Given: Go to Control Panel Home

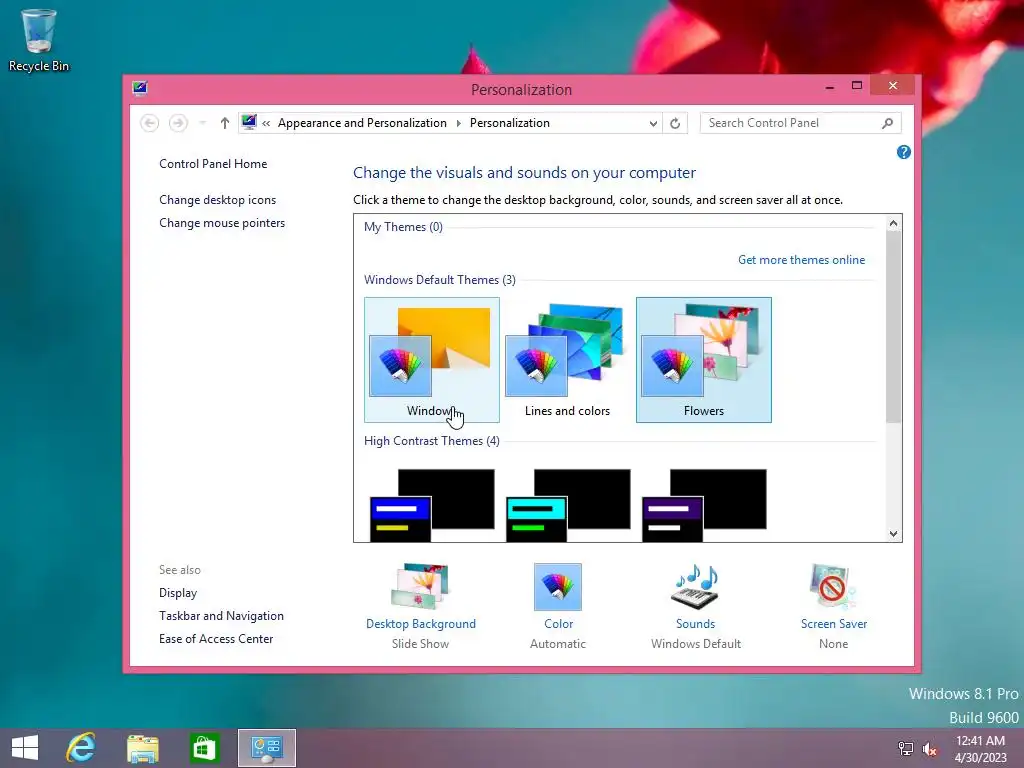Looking at the screenshot, I should coord(213,164).
